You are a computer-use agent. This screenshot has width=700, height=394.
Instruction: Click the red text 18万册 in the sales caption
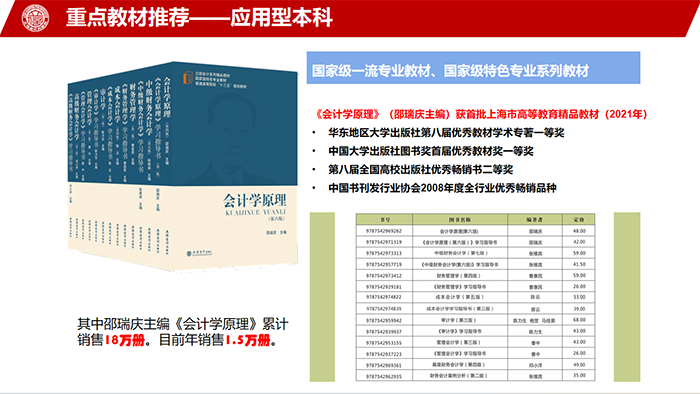tap(125, 340)
